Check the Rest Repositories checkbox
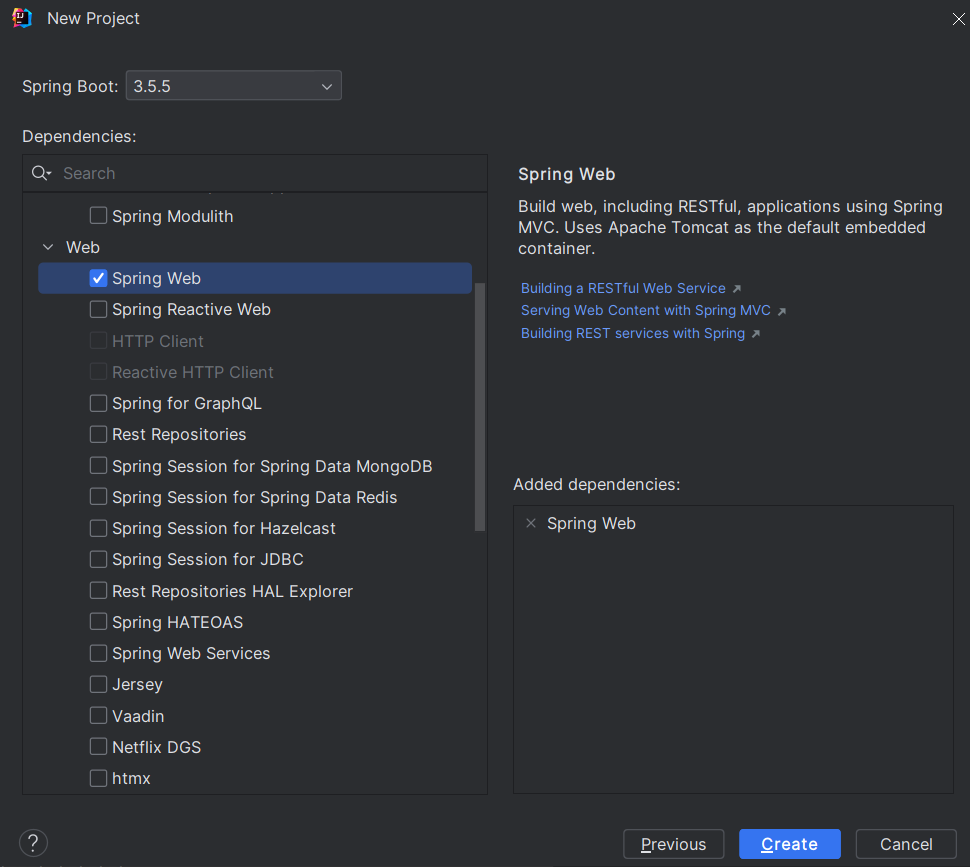Screen dimensions: 970x867 click(98, 434)
